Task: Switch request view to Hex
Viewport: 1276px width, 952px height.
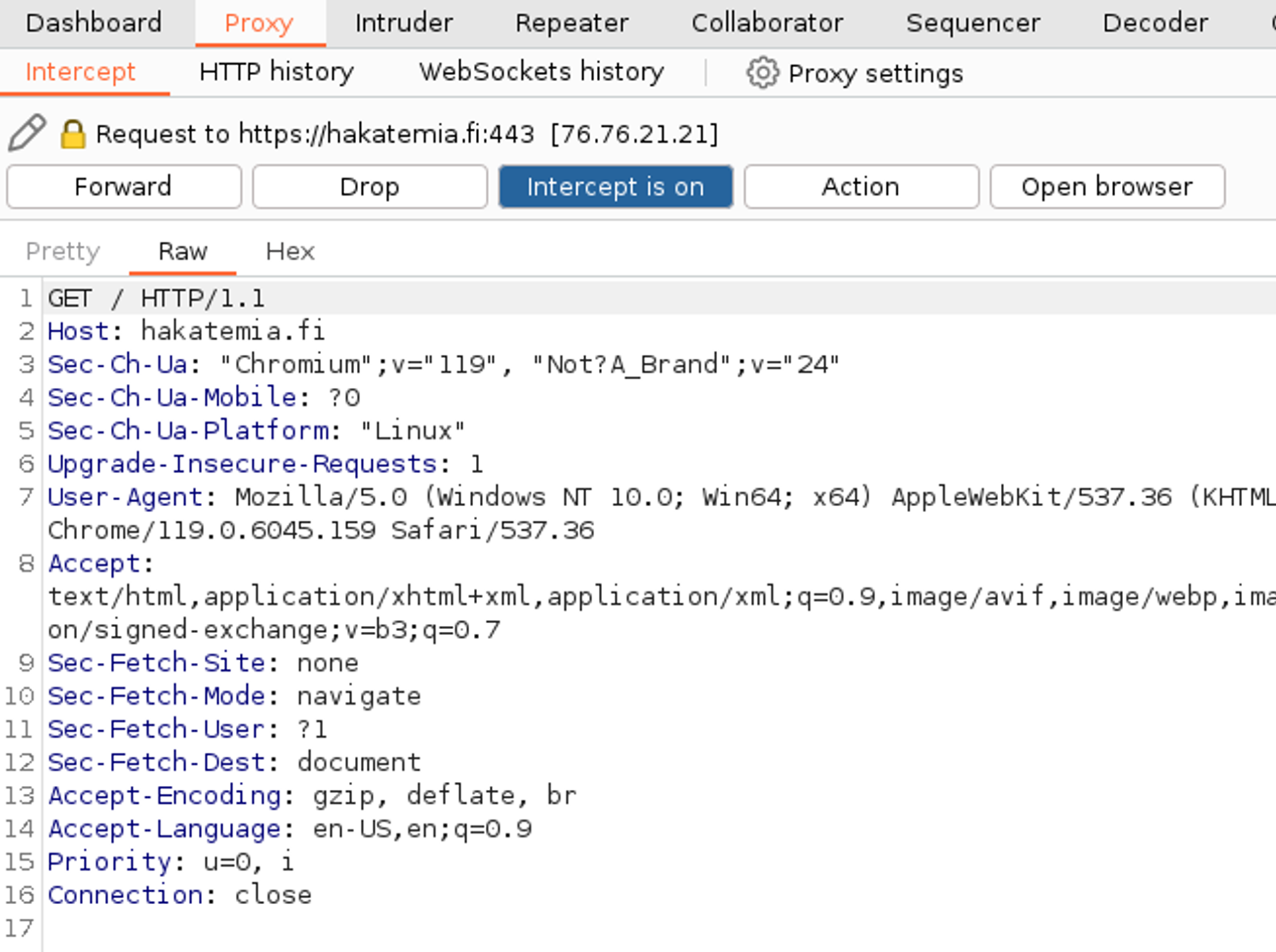Action: tap(290, 251)
